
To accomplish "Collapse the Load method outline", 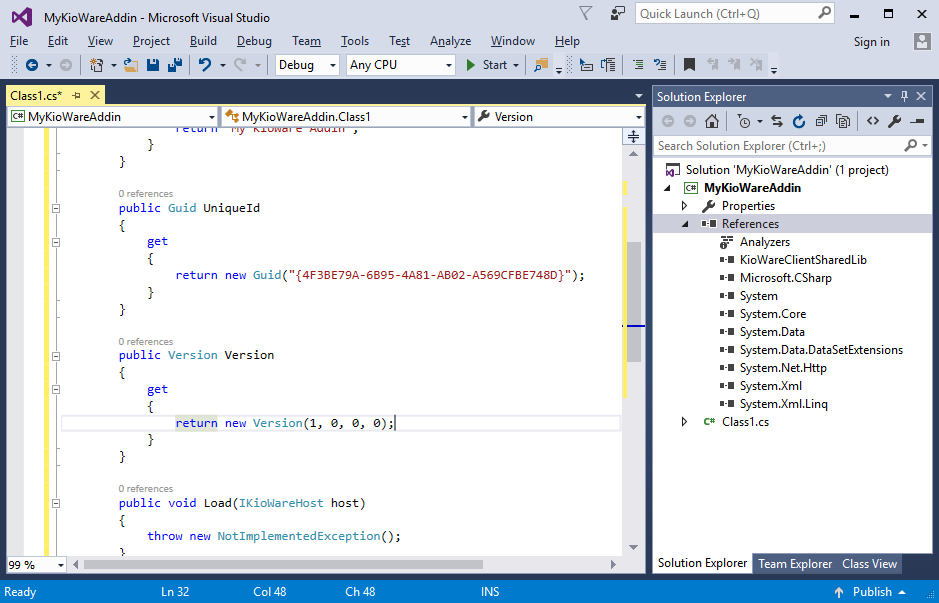I will [x=56, y=504].
